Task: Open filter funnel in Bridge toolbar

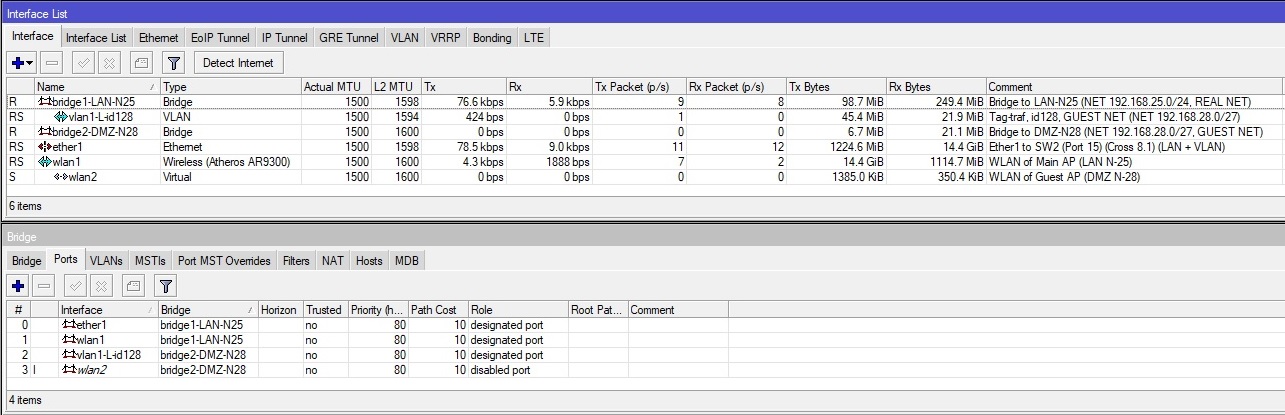Action: pyautogui.click(x=165, y=286)
